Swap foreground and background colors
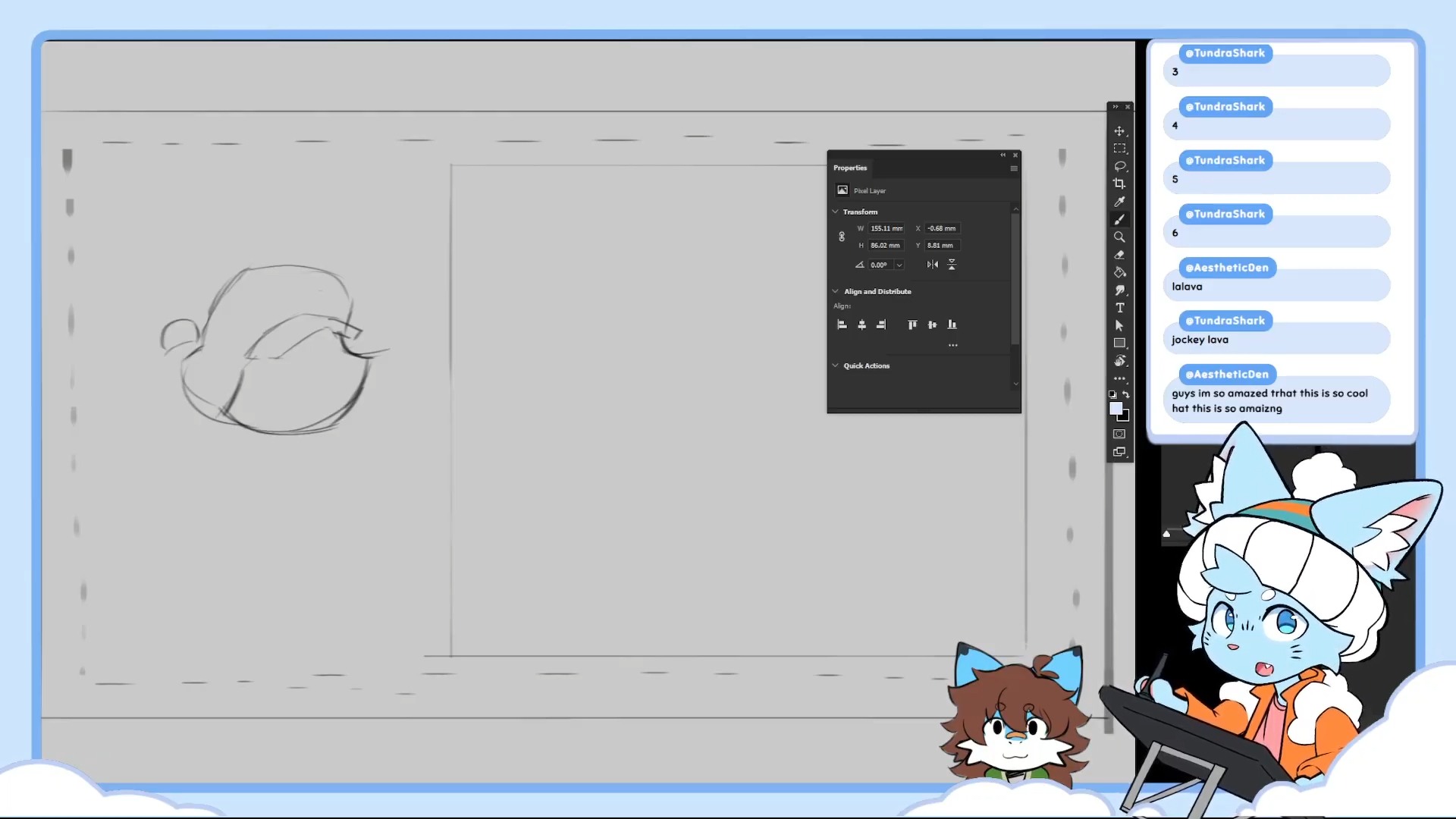The width and height of the screenshot is (1456, 819). point(1126,394)
